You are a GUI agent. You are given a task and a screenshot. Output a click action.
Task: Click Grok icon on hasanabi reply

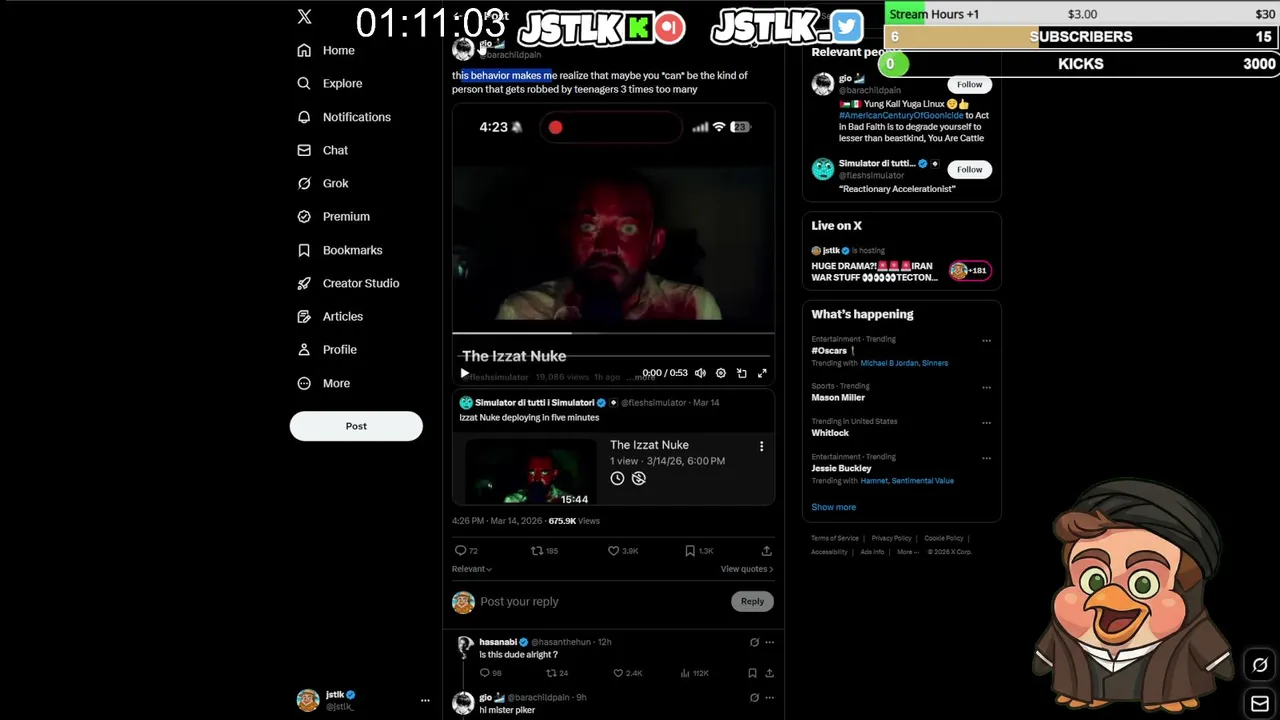pos(754,642)
